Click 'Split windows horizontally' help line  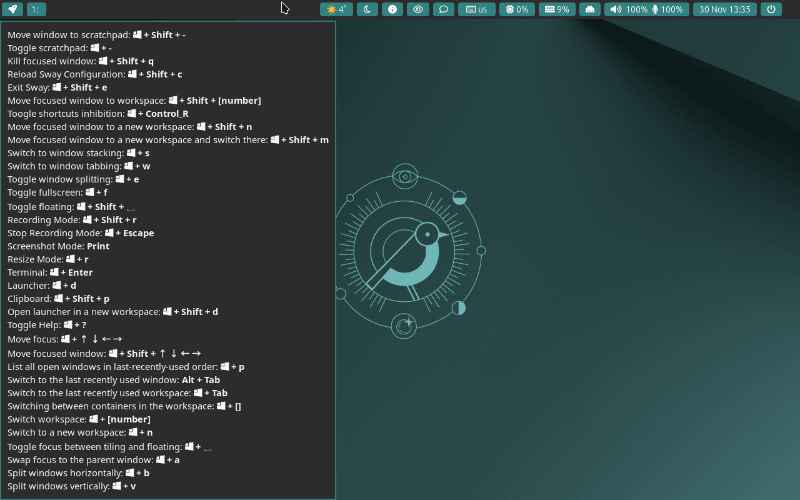79,473
